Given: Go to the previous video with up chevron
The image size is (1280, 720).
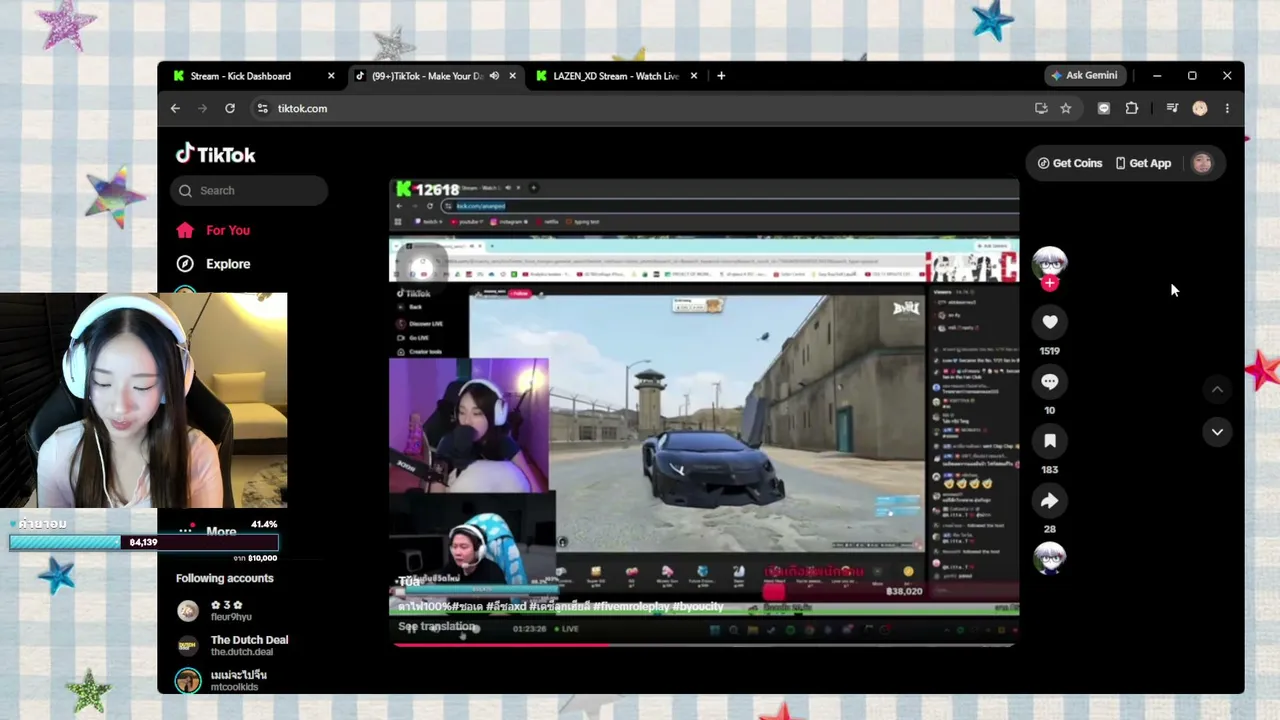Looking at the screenshot, I should [1217, 389].
